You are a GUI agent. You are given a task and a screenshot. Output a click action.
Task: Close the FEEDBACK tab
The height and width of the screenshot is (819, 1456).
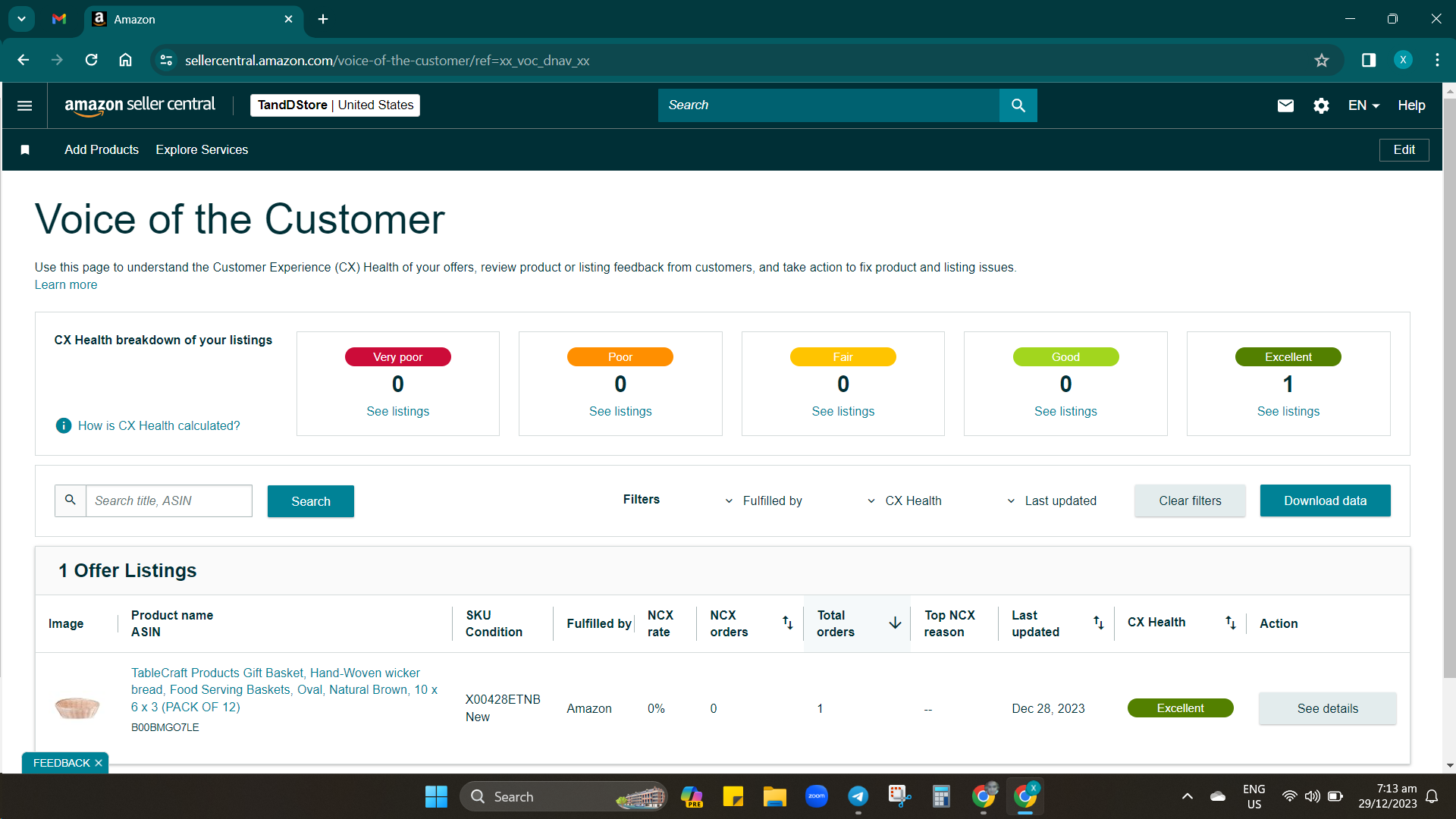(x=99, y=764)
